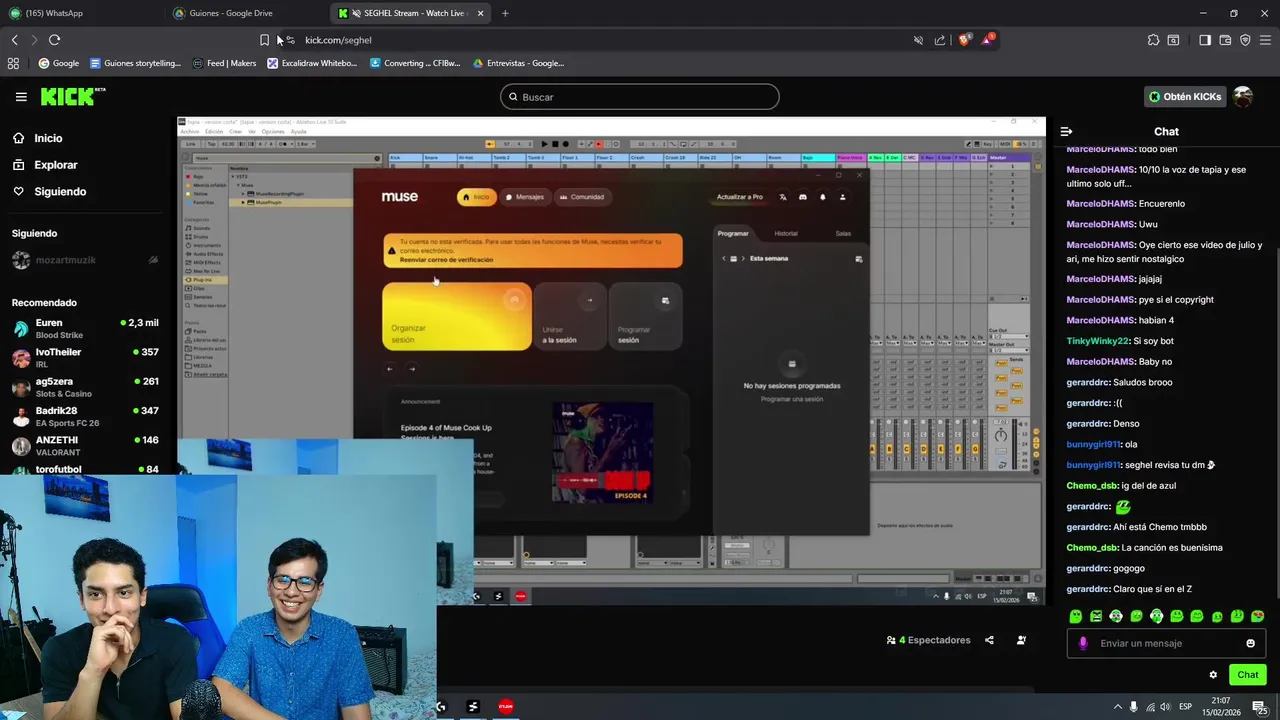
Task: Open Badrik28 recommended channel
Action: point(85,416)
